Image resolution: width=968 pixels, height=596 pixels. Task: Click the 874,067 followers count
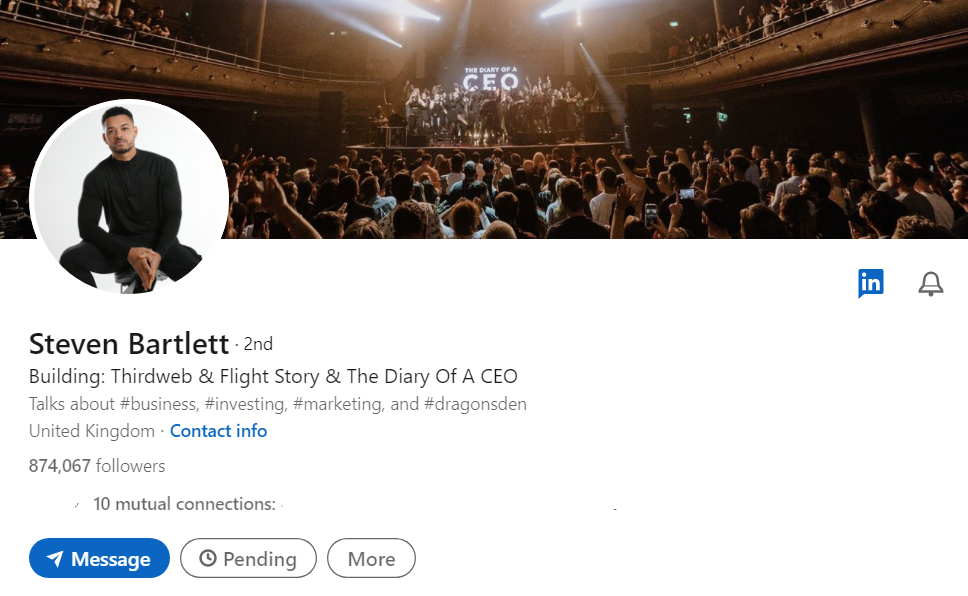[97, 466]
